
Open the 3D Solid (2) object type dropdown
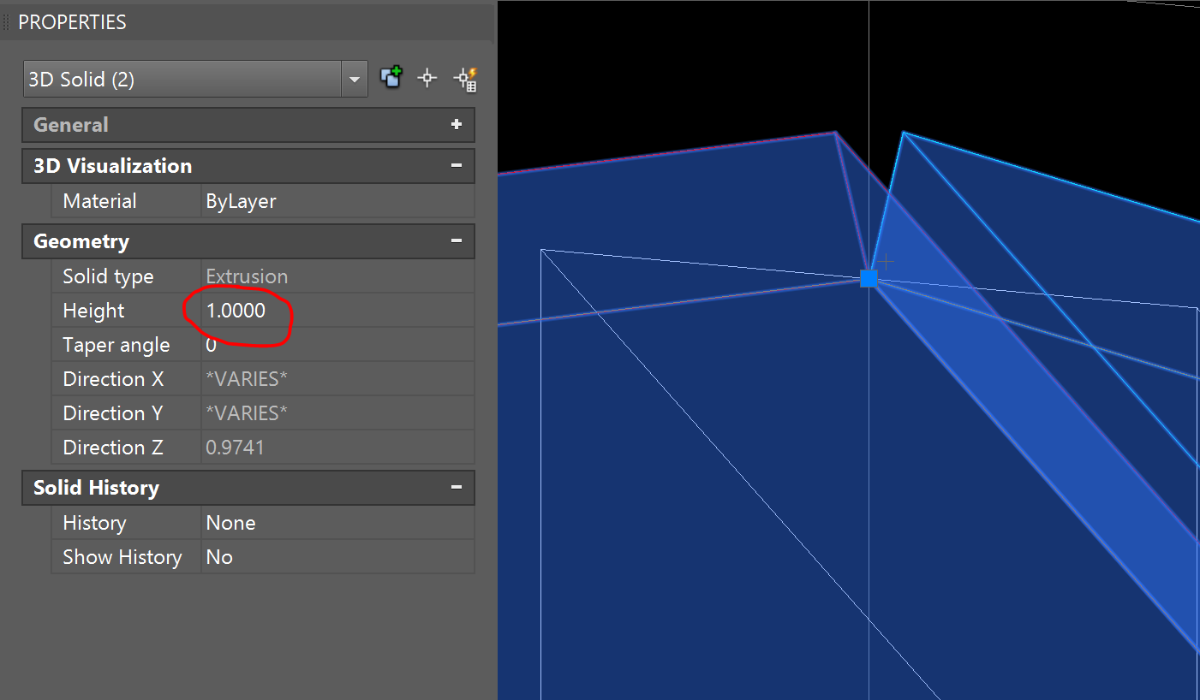[354, 79]
